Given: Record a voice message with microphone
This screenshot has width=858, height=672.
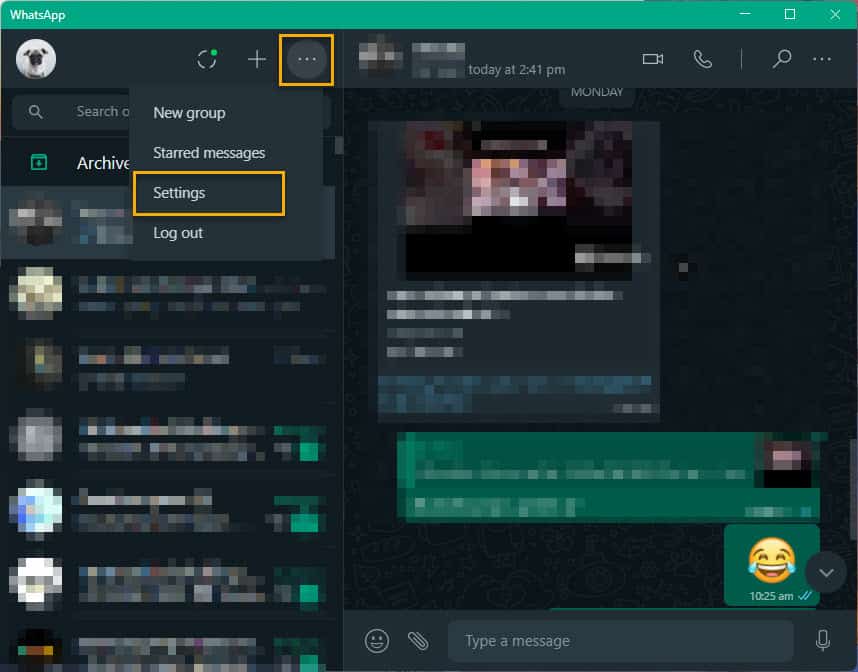Looking at the screenshot, I should tap(822, 640).
